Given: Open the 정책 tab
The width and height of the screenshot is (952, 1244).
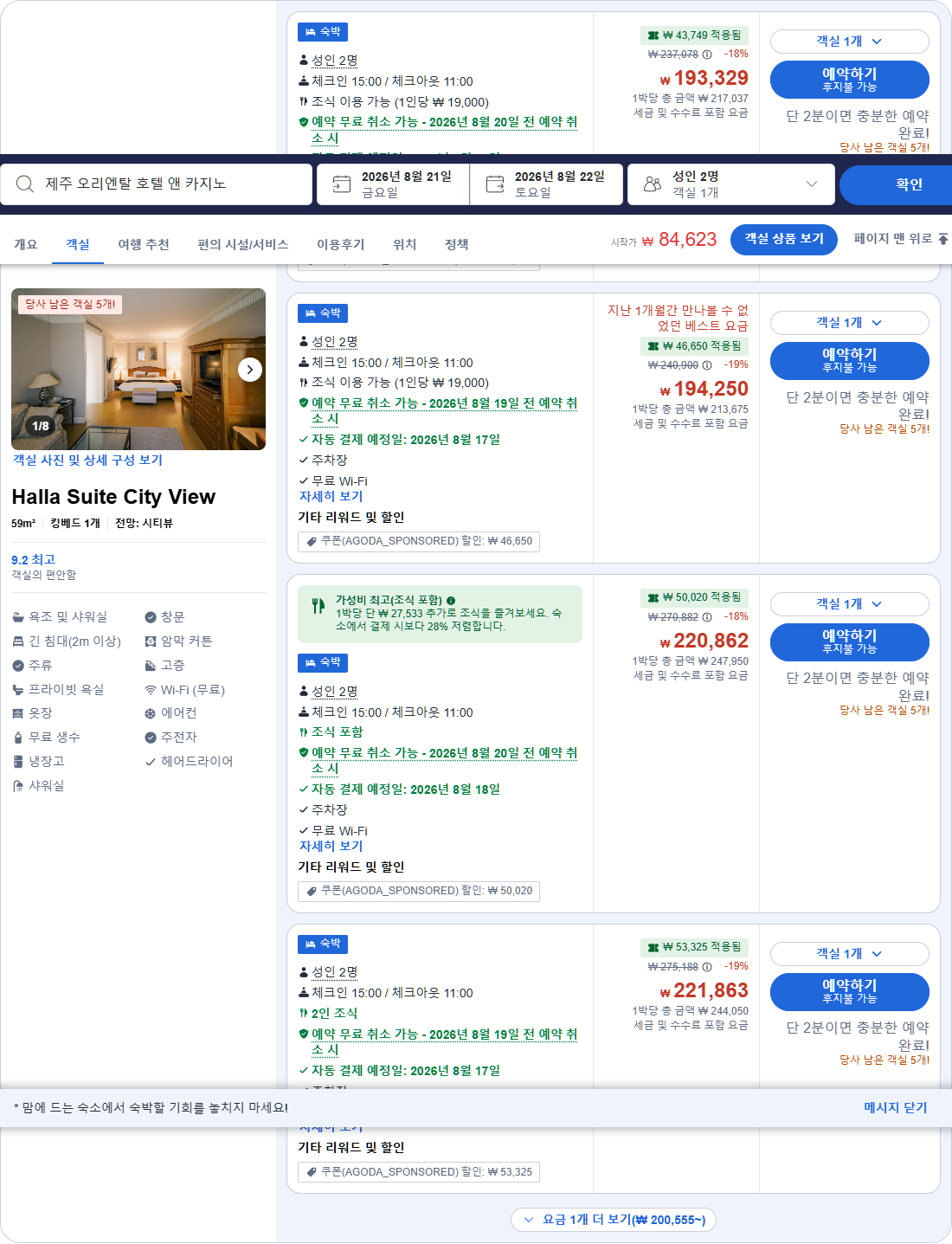Looking at the screenshot, I should click(457, 245).
